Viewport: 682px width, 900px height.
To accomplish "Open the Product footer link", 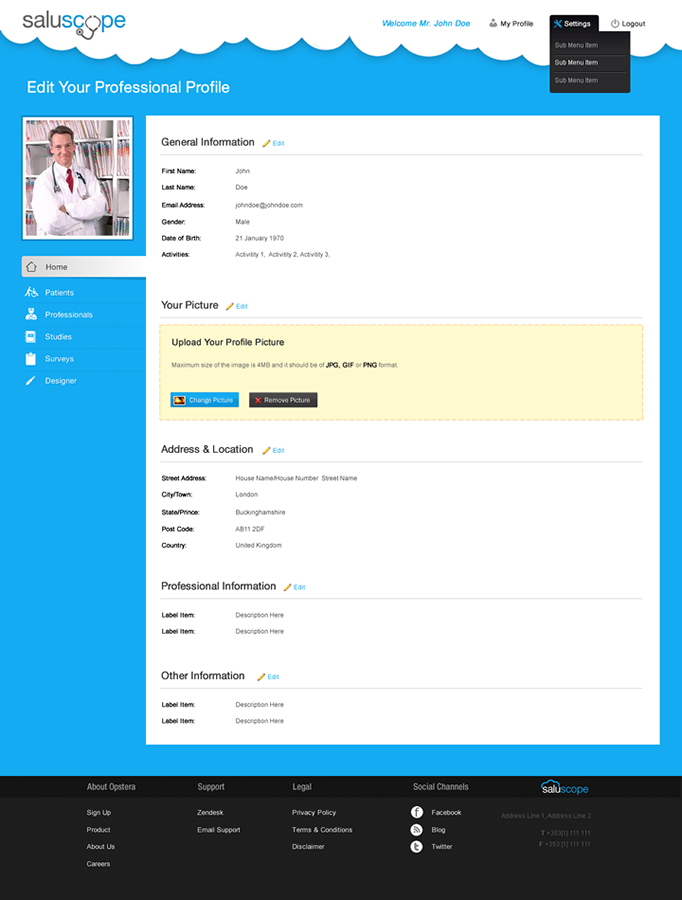I will tap(98, 829).
